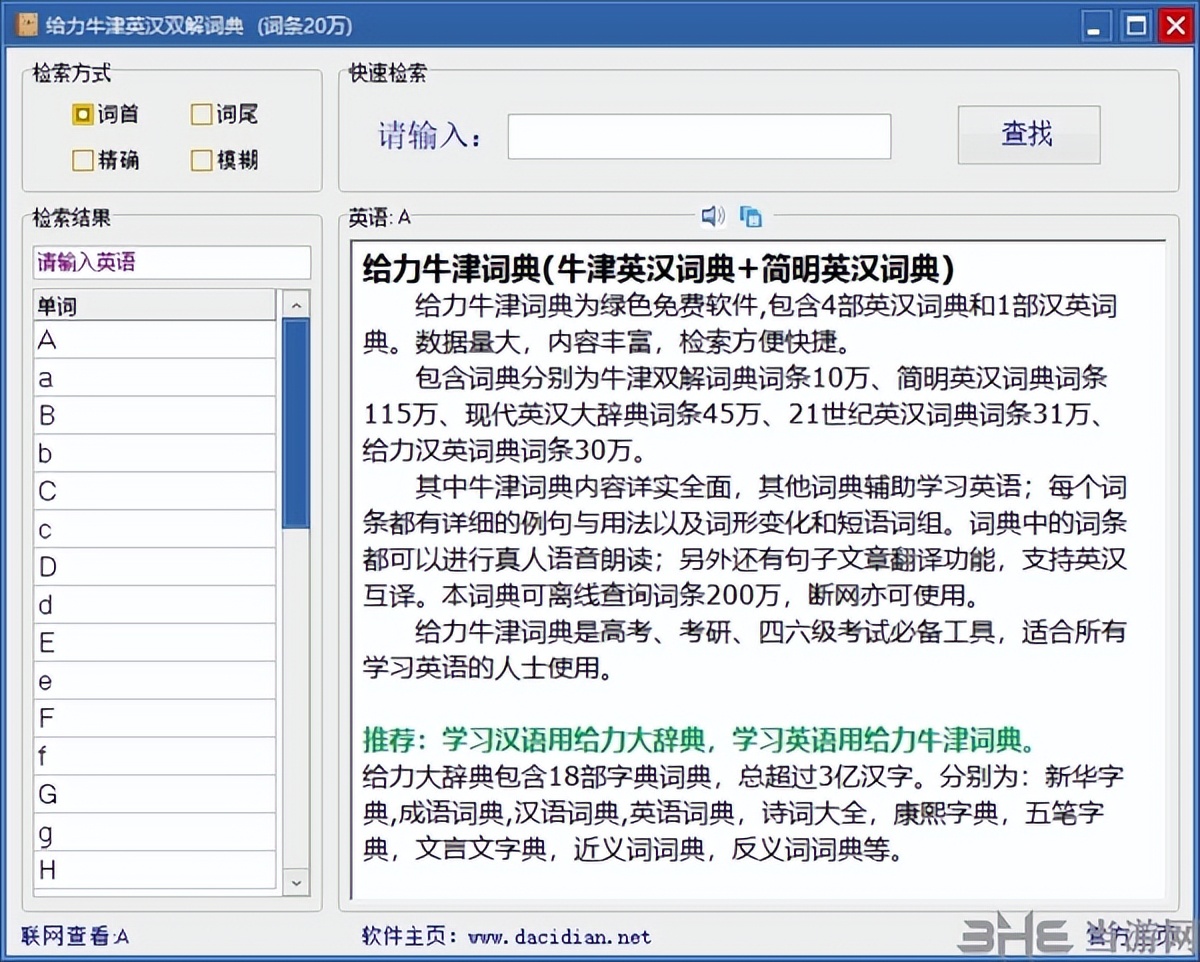Viewport: 1200px width, 962px height.
Task: Select uppercase 'F' in word list
Action: (154, 718)
